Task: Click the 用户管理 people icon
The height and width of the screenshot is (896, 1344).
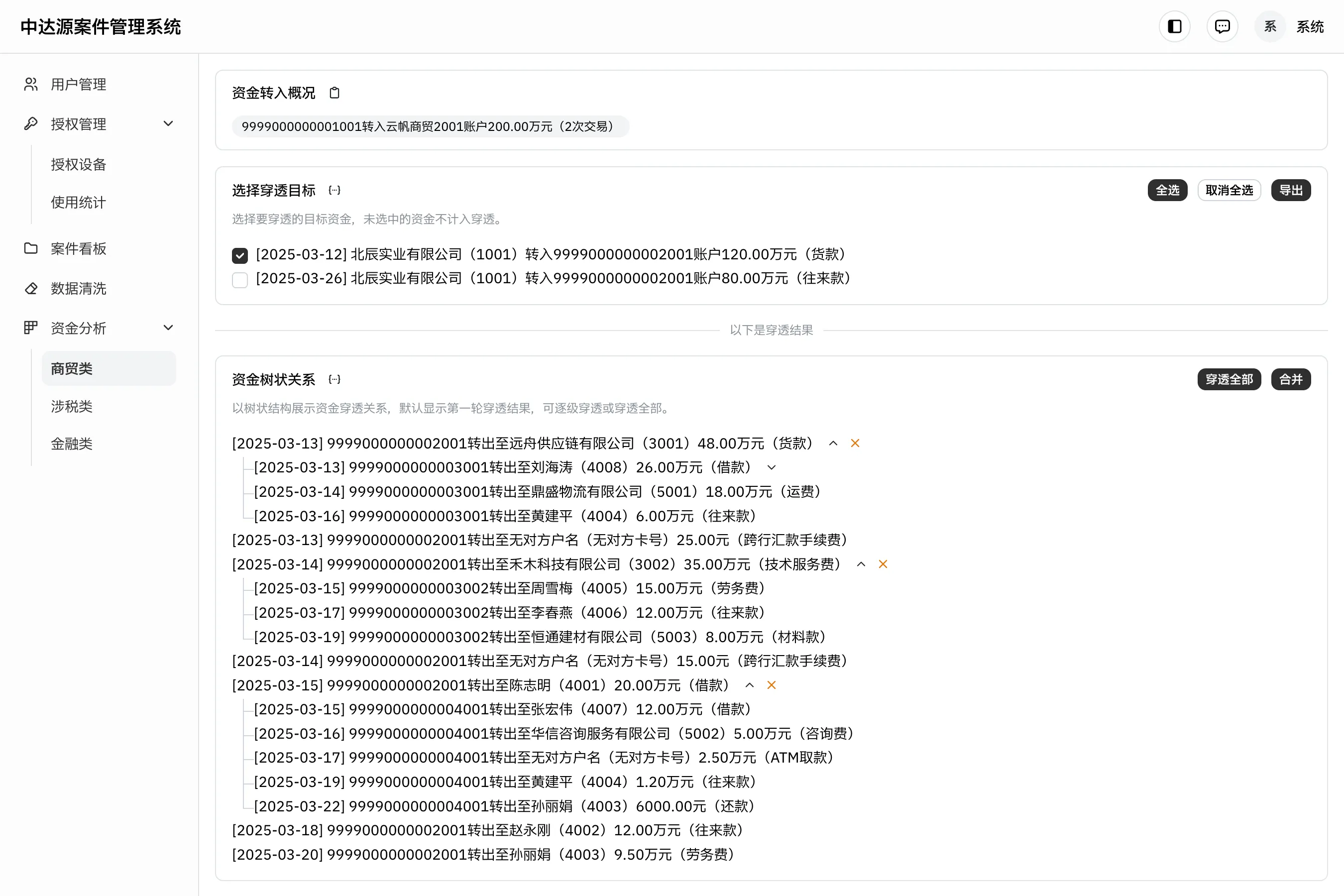Action: tap(31, 85)
